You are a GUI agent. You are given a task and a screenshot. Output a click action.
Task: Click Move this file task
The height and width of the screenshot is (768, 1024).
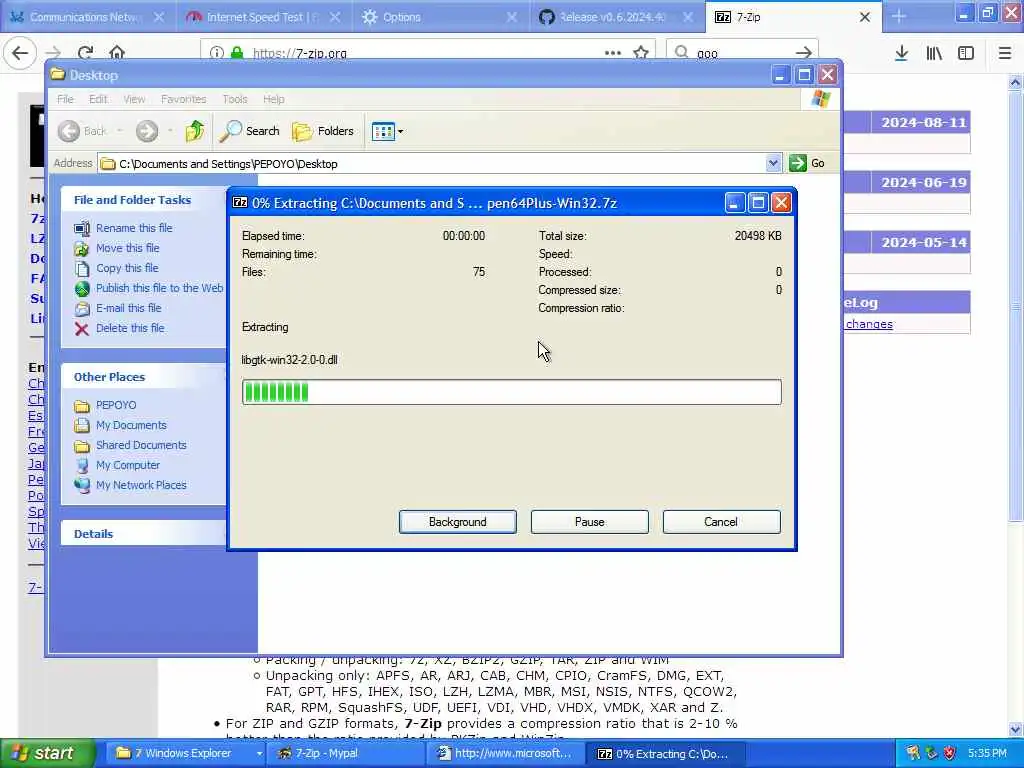point(127,248)
